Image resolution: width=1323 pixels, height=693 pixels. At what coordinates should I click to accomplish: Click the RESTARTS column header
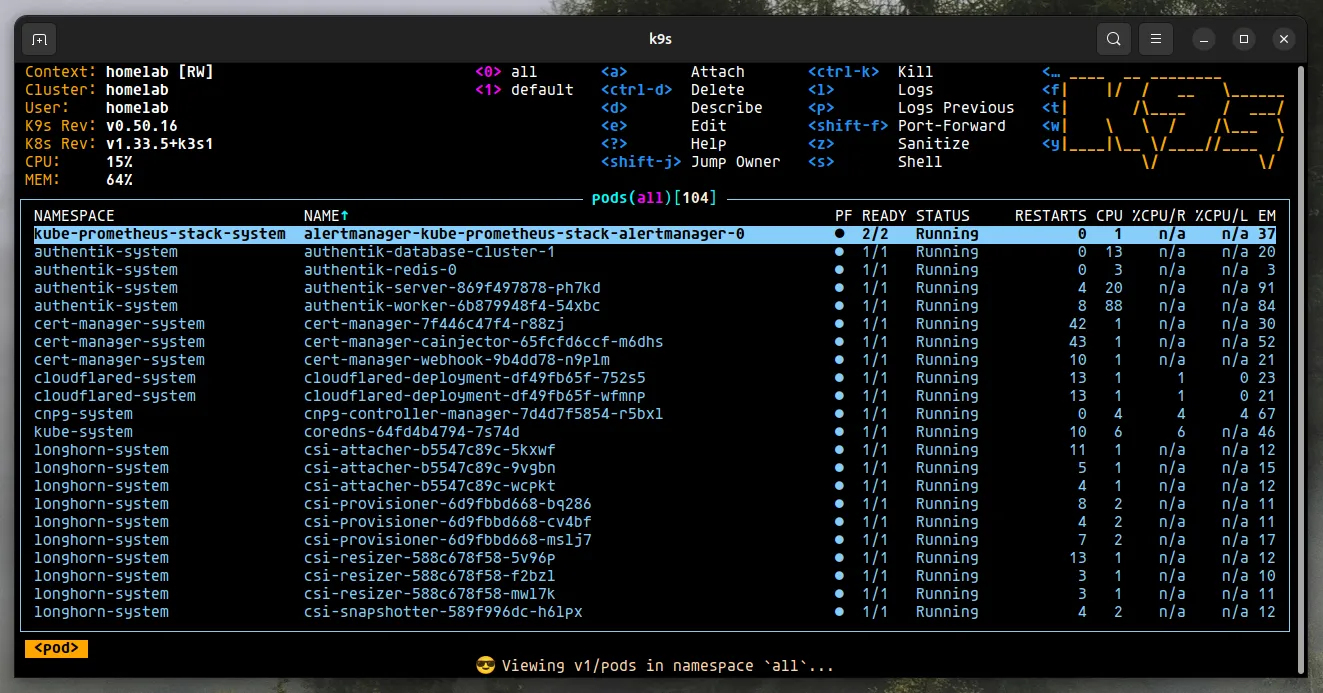pyautogui.click(x=1050, y=216)
